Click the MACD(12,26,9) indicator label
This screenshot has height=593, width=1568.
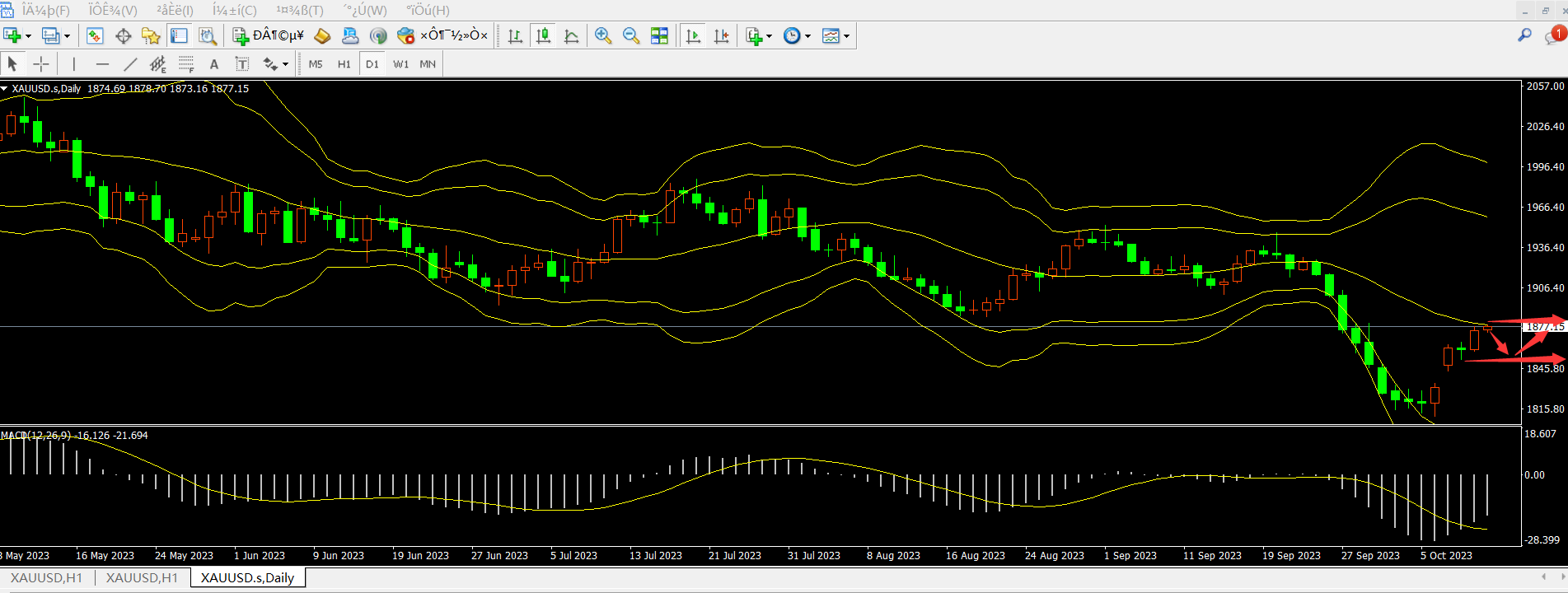point(35,435)
